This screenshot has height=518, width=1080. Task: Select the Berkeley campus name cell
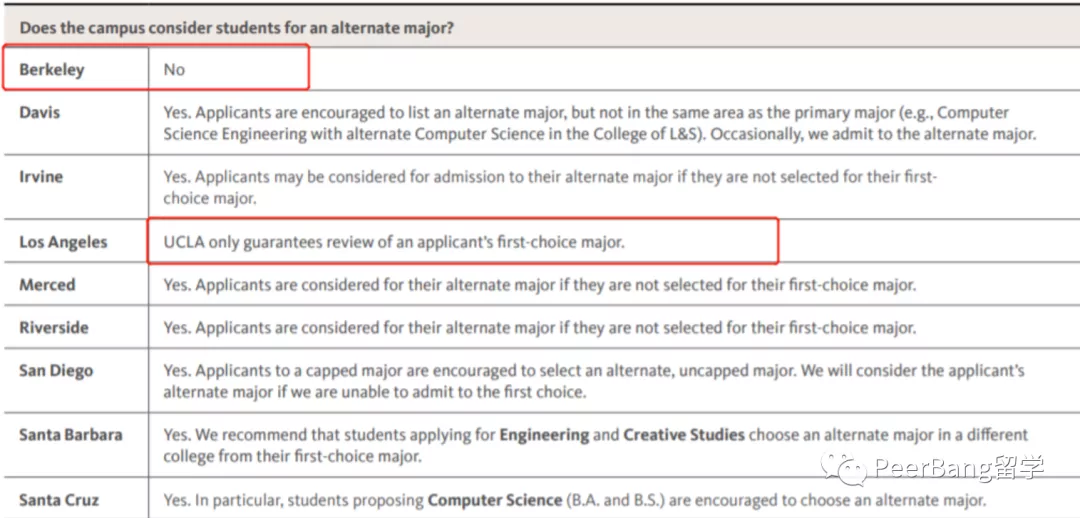pyautogui.click(x=52, y=70)
